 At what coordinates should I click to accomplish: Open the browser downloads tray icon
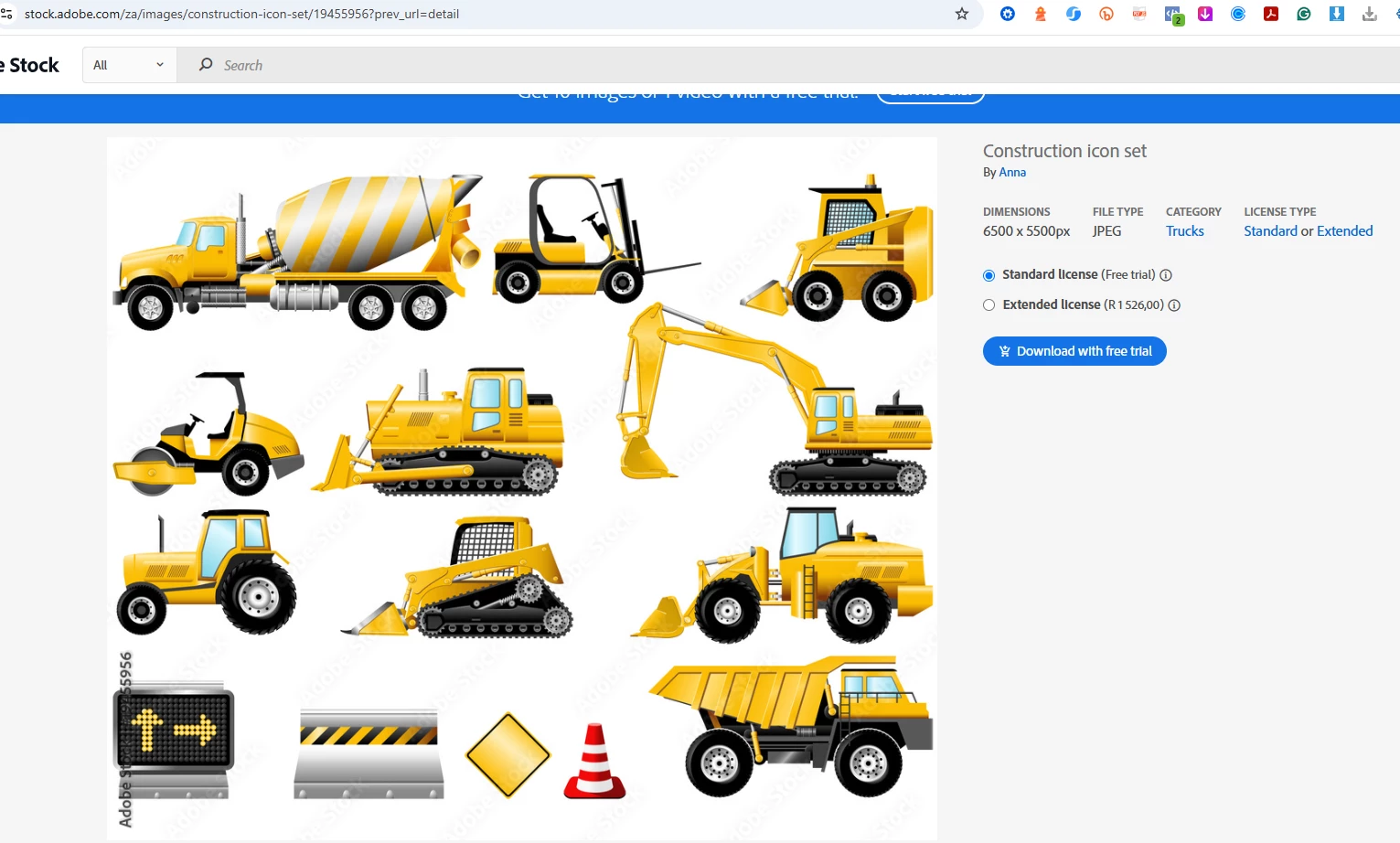pyautogui.click(x=1370, y=14)
